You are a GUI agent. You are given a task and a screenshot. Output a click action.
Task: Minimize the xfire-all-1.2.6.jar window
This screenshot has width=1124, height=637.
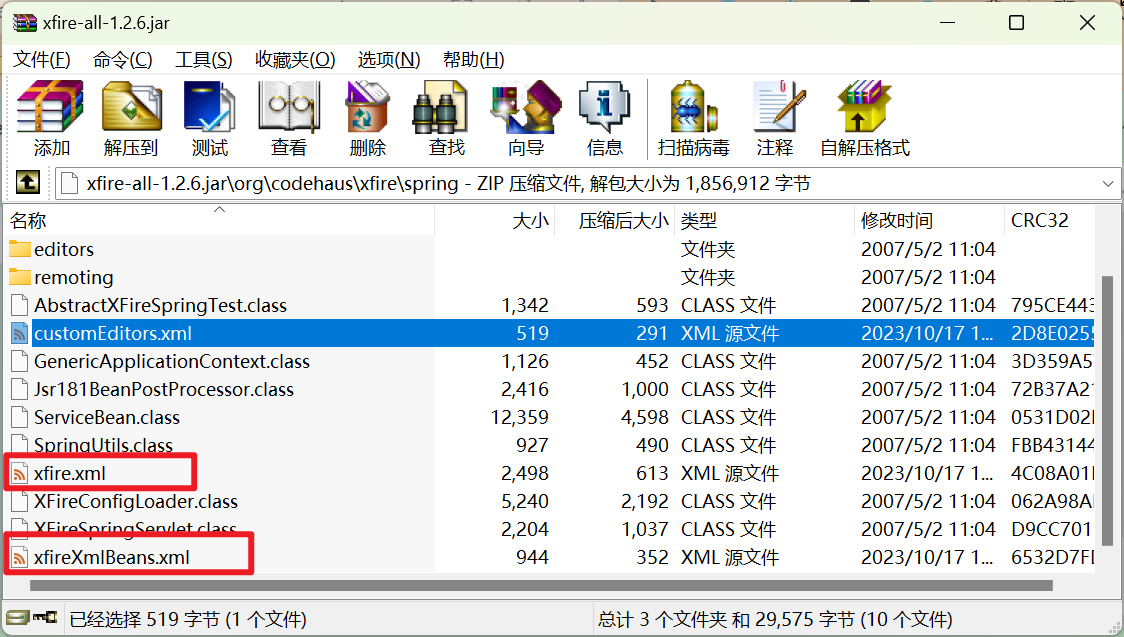[948, 23]
